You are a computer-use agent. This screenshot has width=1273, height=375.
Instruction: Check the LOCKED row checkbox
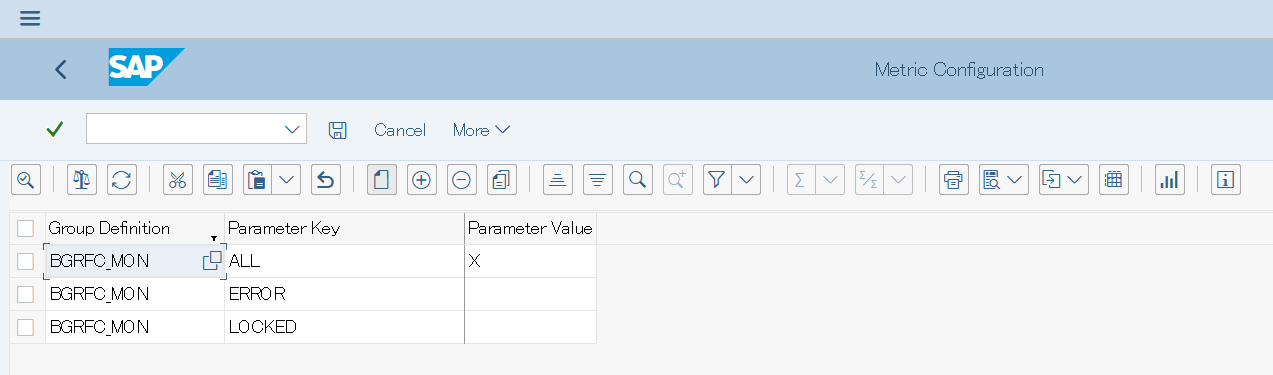[26, 327]
